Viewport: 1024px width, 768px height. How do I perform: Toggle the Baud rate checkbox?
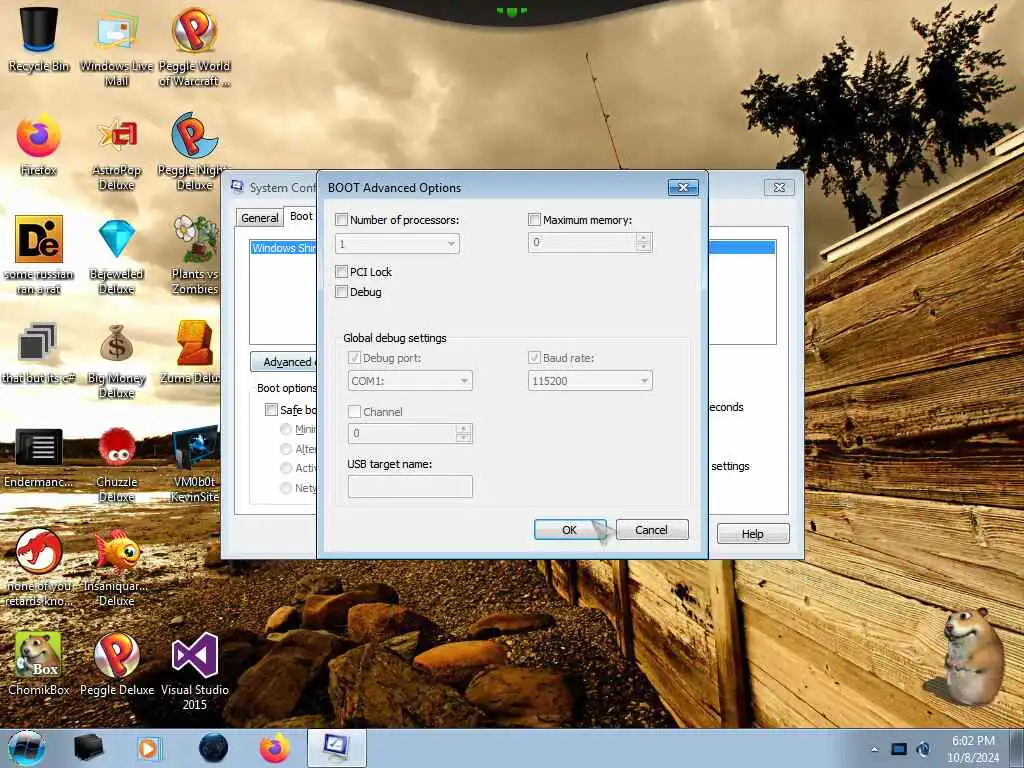click(x=534, y=358)
